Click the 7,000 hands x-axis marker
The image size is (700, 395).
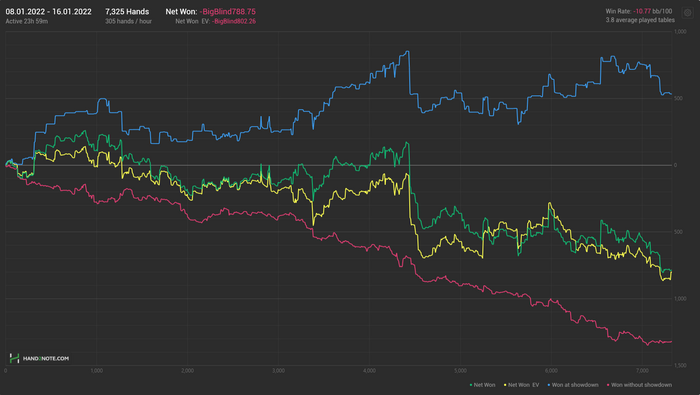(642, 371)
